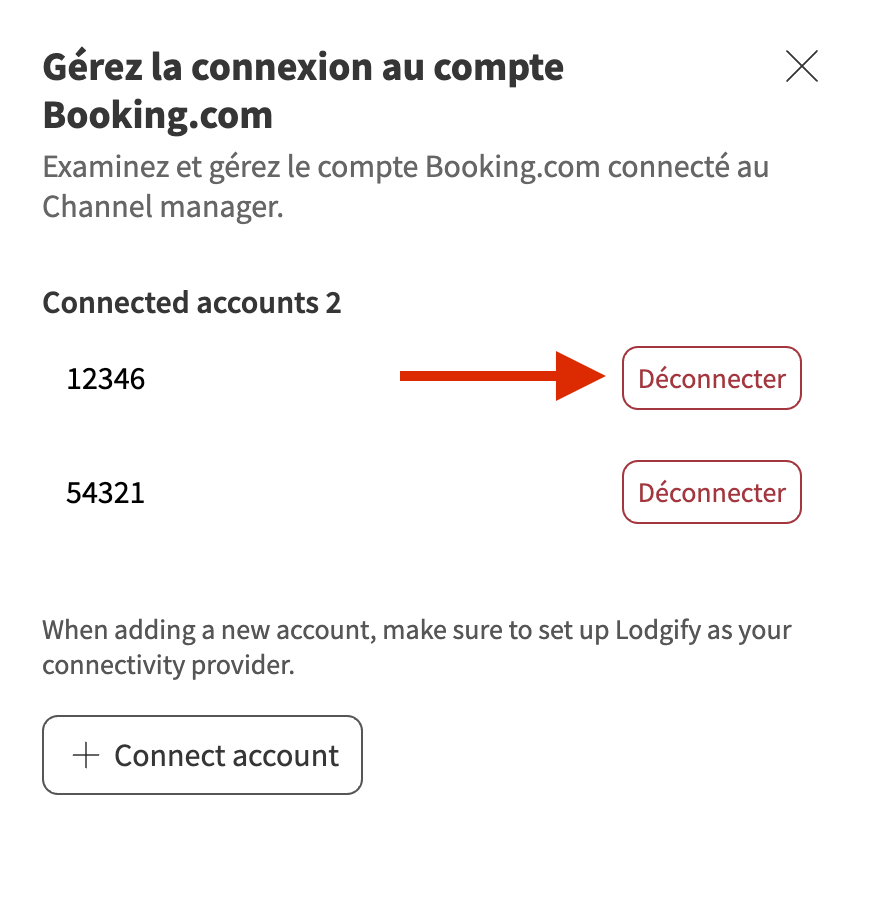Click the red arrow pointing to Déconnecter
The image size is (874, 906).
pos(500,376)
